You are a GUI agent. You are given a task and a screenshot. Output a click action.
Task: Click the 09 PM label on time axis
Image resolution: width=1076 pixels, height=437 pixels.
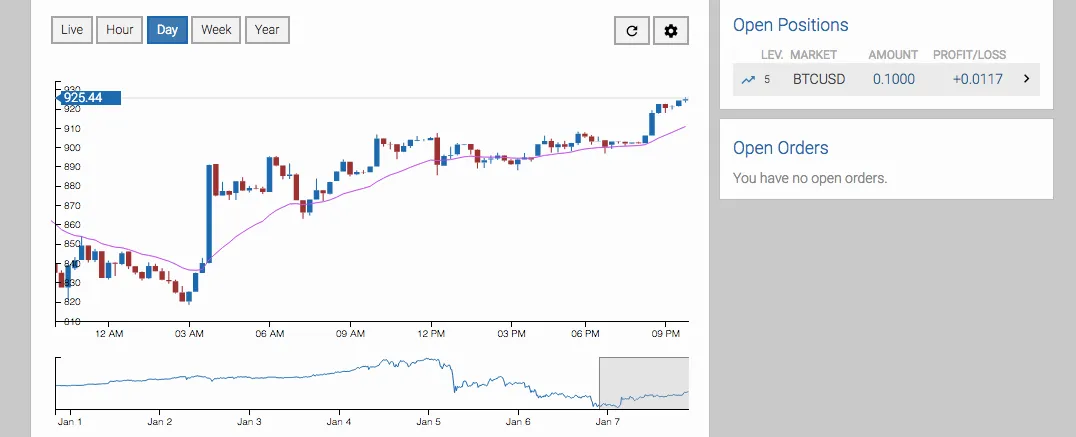[x=665, y=334]
